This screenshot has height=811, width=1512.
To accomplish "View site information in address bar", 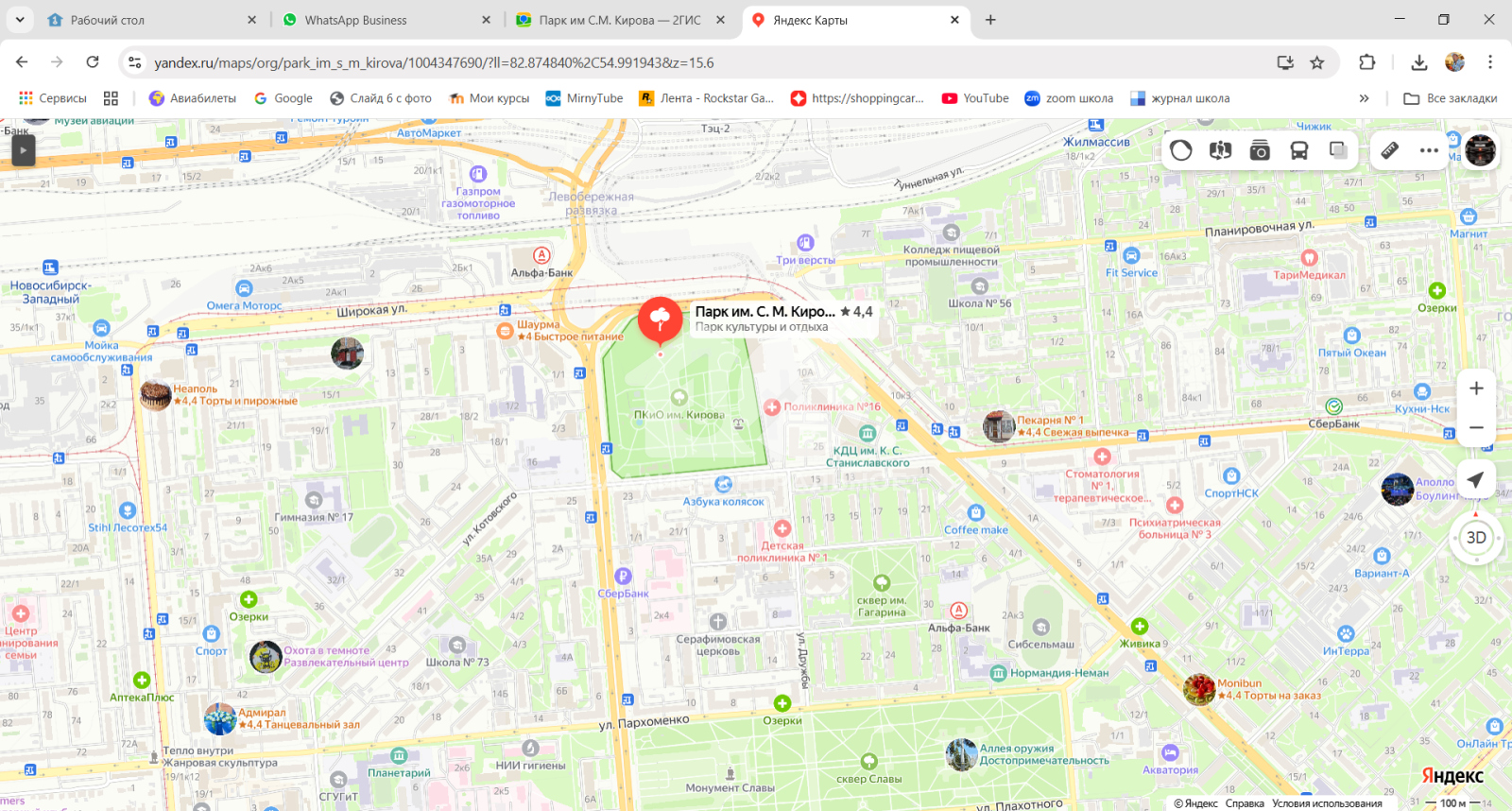I will tap(135, 62).
